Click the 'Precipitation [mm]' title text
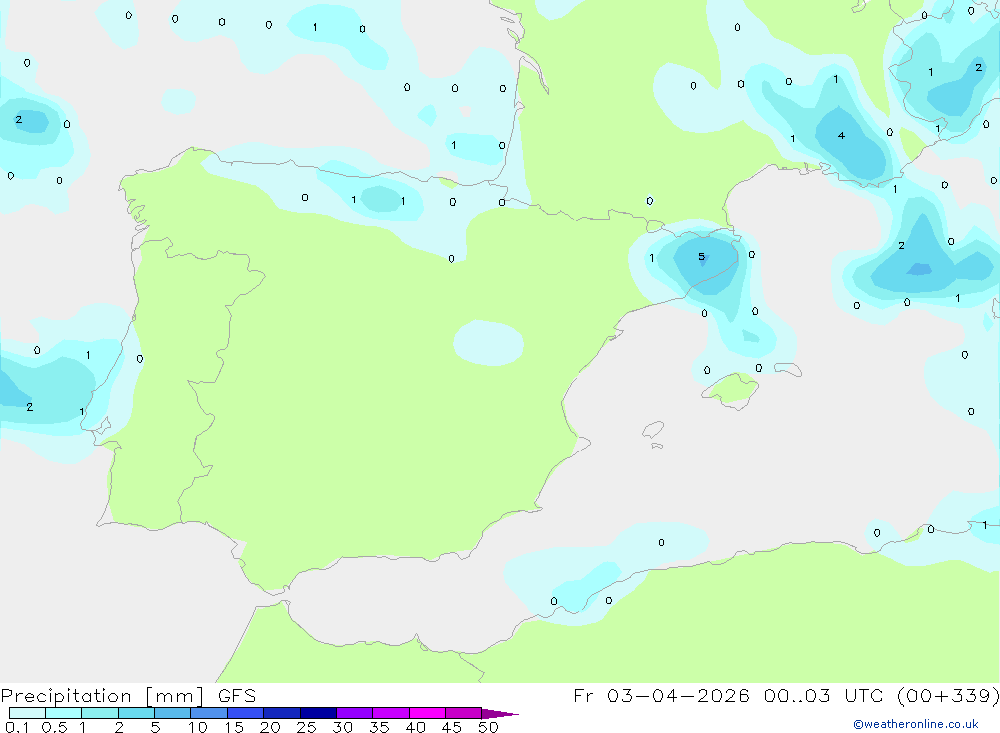 click(103, 695)
